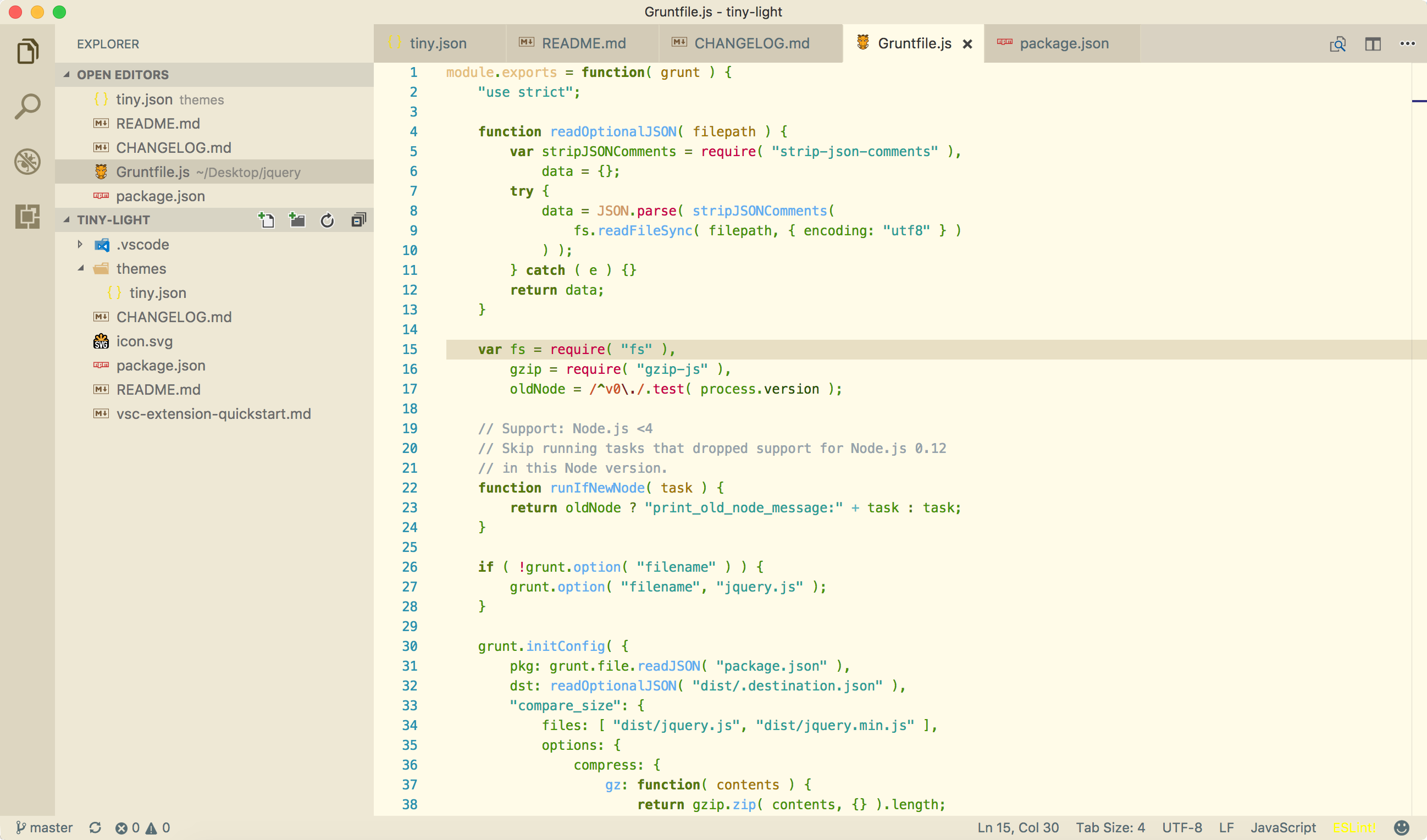
Task: Select the Gruntfile.js tab
Action: pos(913,43)
